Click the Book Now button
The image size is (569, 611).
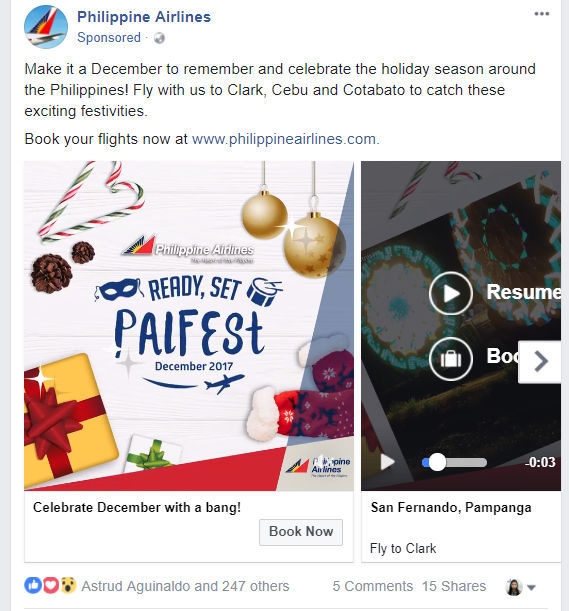pos(301,532)
